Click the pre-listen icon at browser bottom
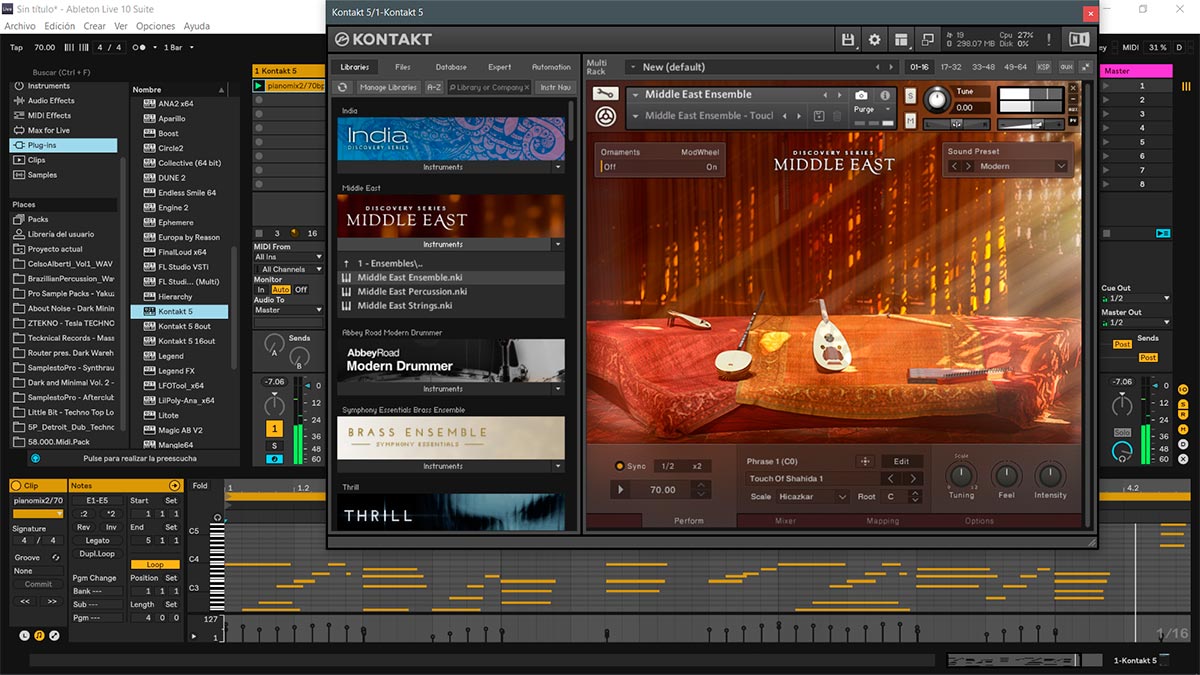Image resolution: width=1200 pixels, height=675 pixels. coord(35,458)
